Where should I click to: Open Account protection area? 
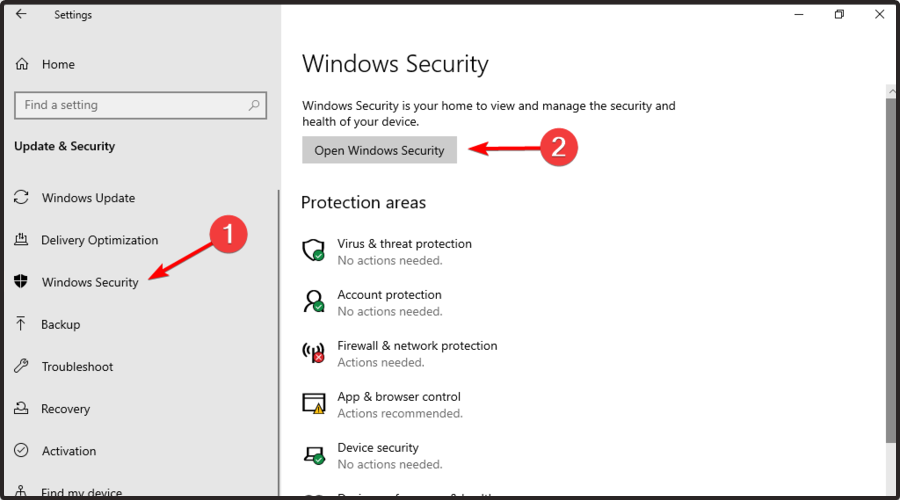pos(389,303)
